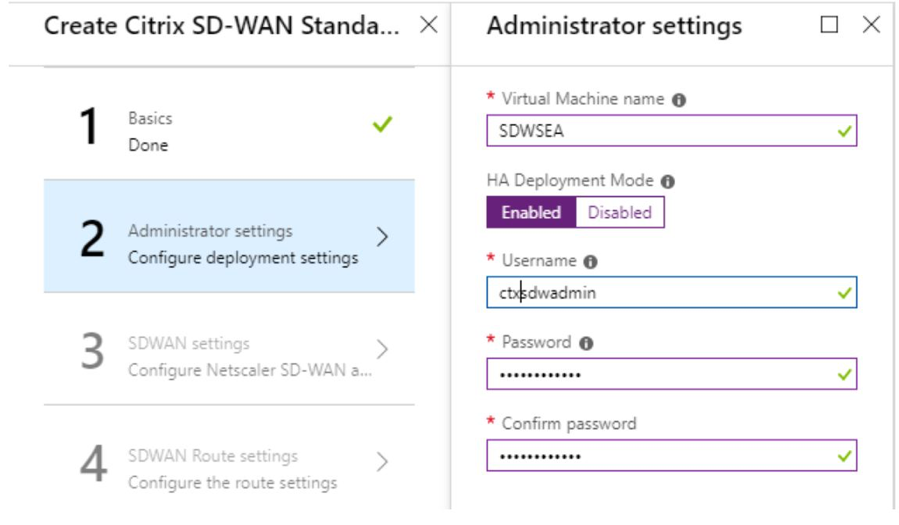
Task: Maximize the Administrator settings blade
Action: click(x=829, y=25)
